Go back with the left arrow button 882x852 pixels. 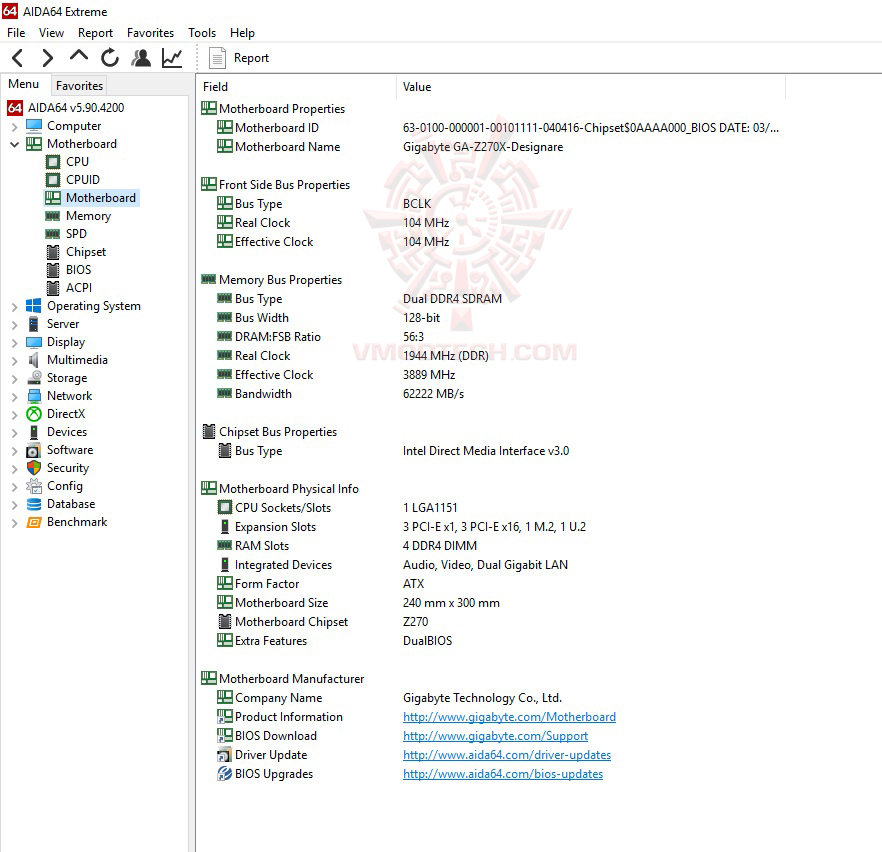click(x=18, y=58)
